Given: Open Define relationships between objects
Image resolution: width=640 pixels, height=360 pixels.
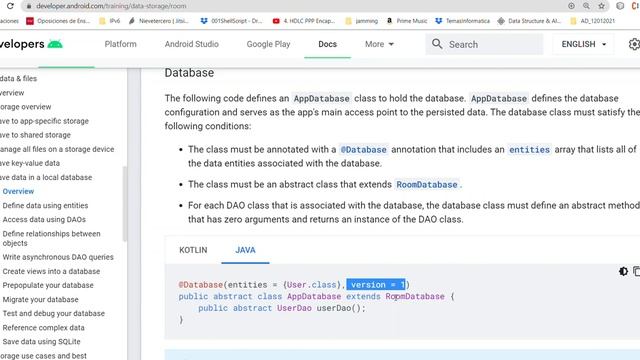Looking at the screenshot, I should click(x=51, y=238).
